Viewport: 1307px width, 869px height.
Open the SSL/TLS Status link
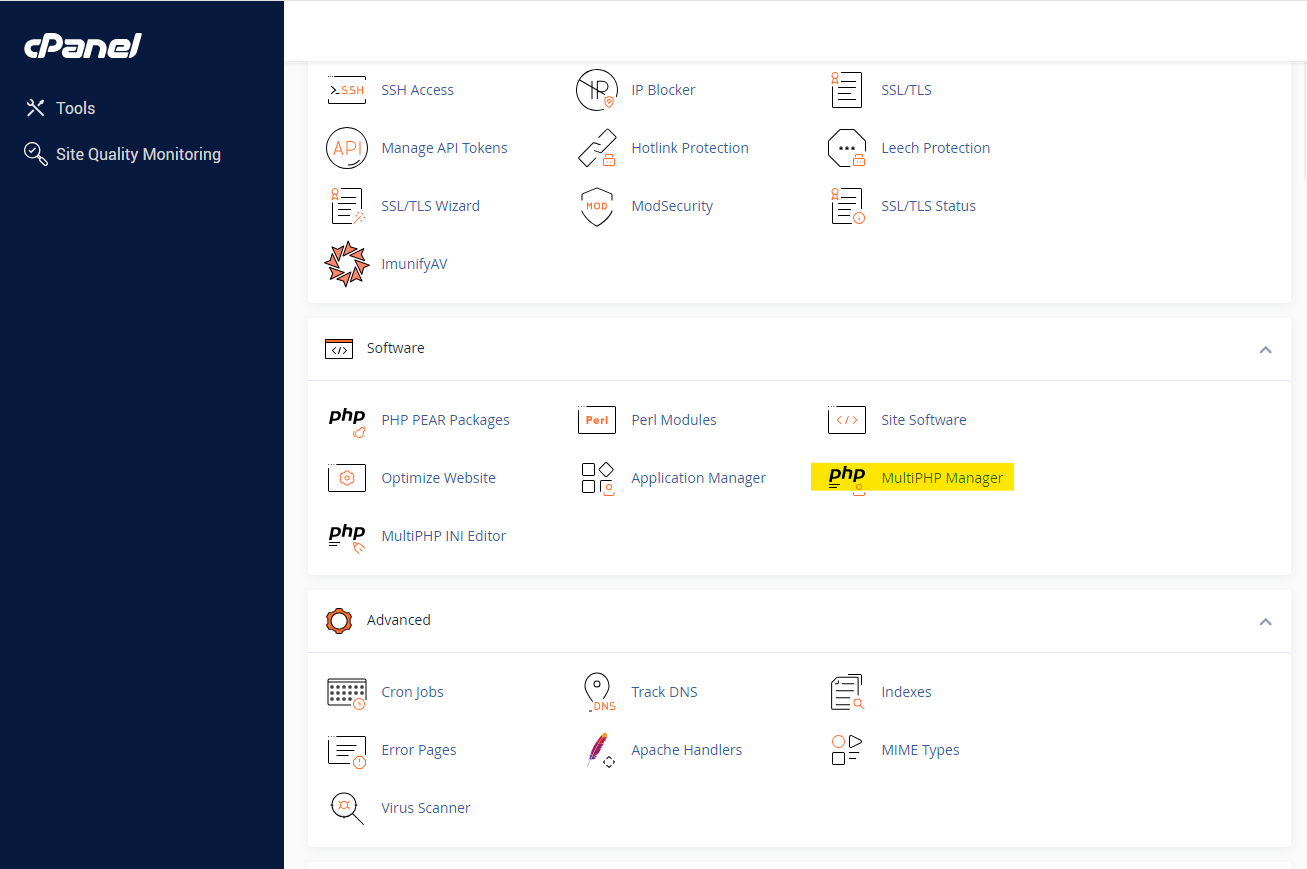(x=928, y=205)
